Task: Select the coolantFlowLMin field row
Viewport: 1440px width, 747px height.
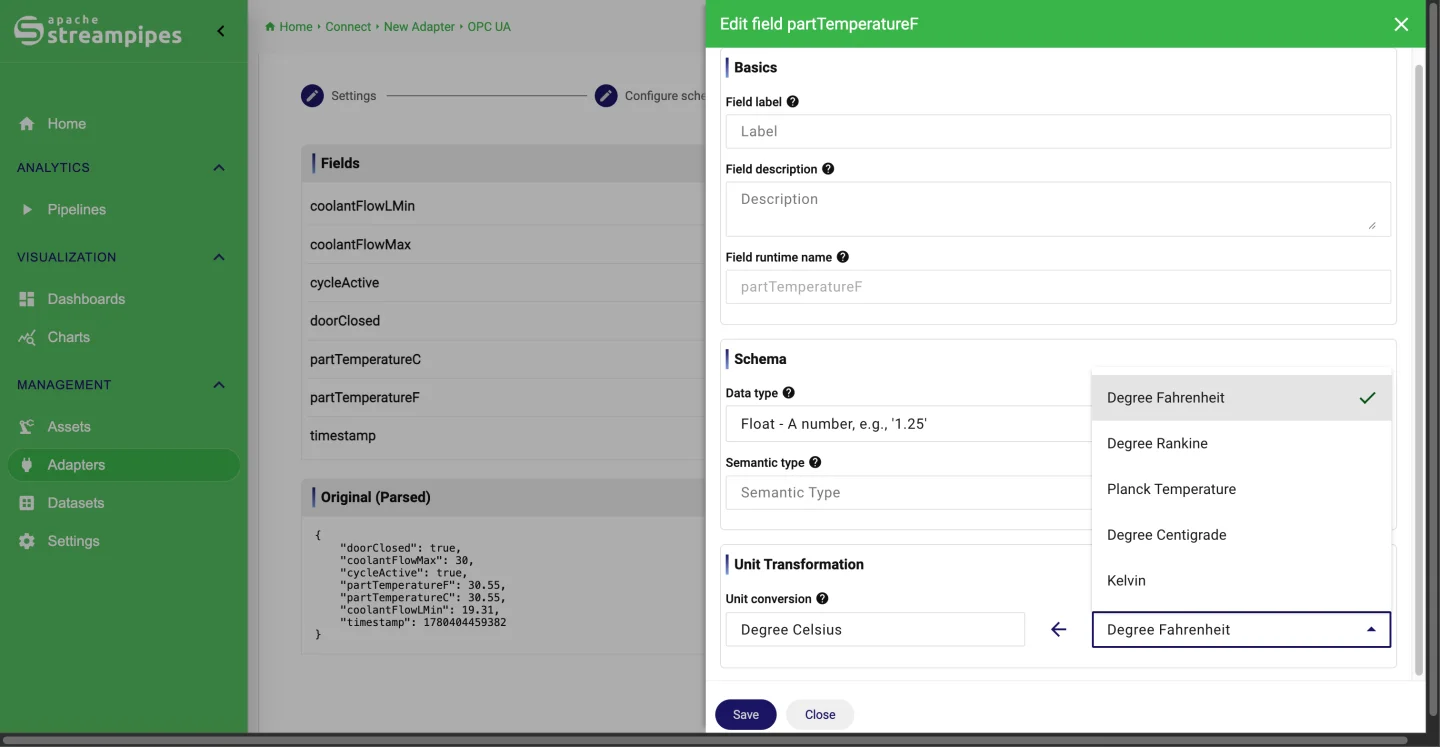Action: point(504,206)
